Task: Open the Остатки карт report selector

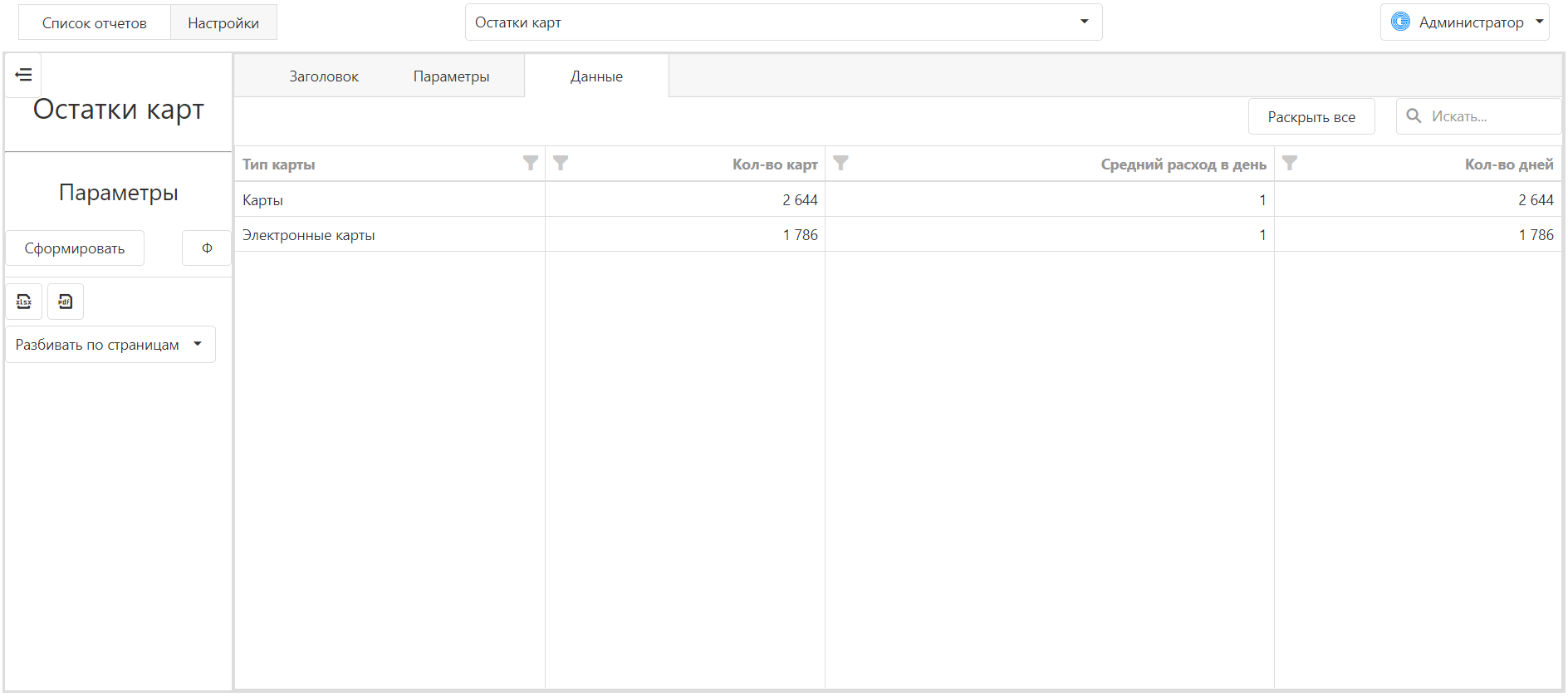Action: [x=783, y=22]
